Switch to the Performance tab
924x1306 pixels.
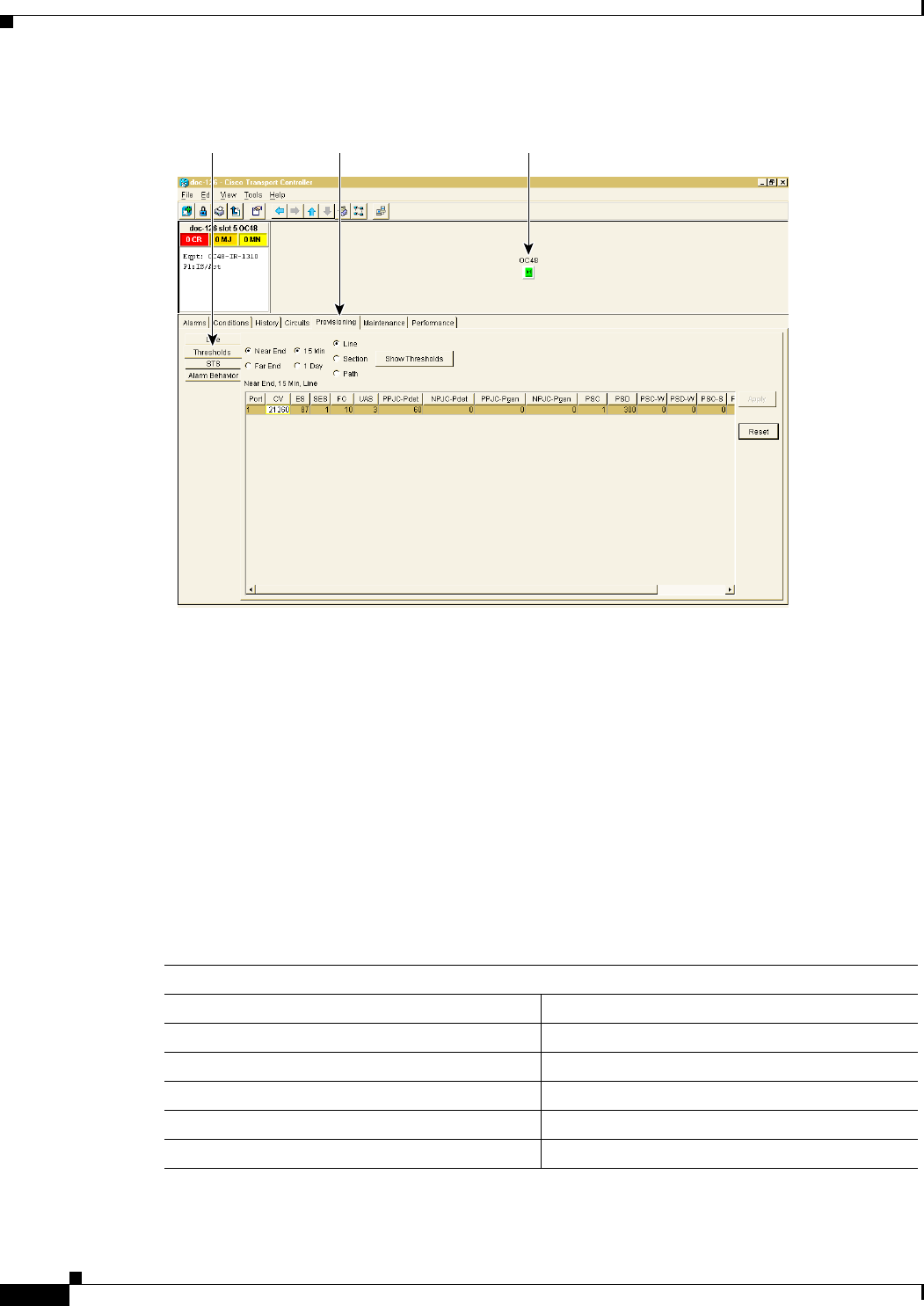pos(433,323)
